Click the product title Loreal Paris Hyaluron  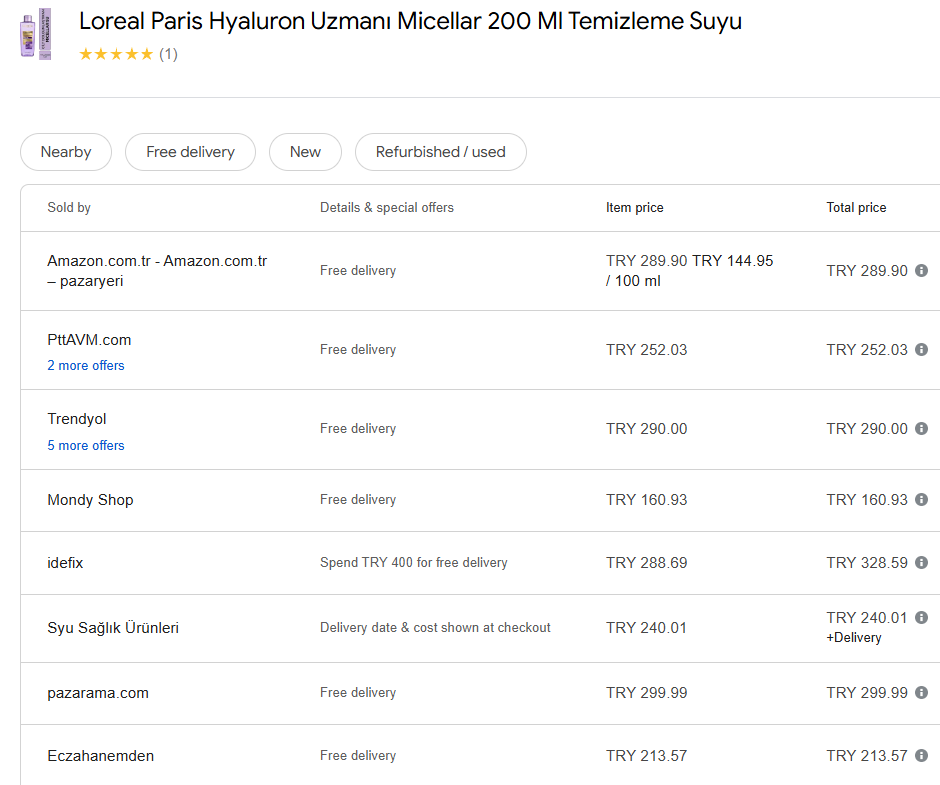(x=410, y=21)
